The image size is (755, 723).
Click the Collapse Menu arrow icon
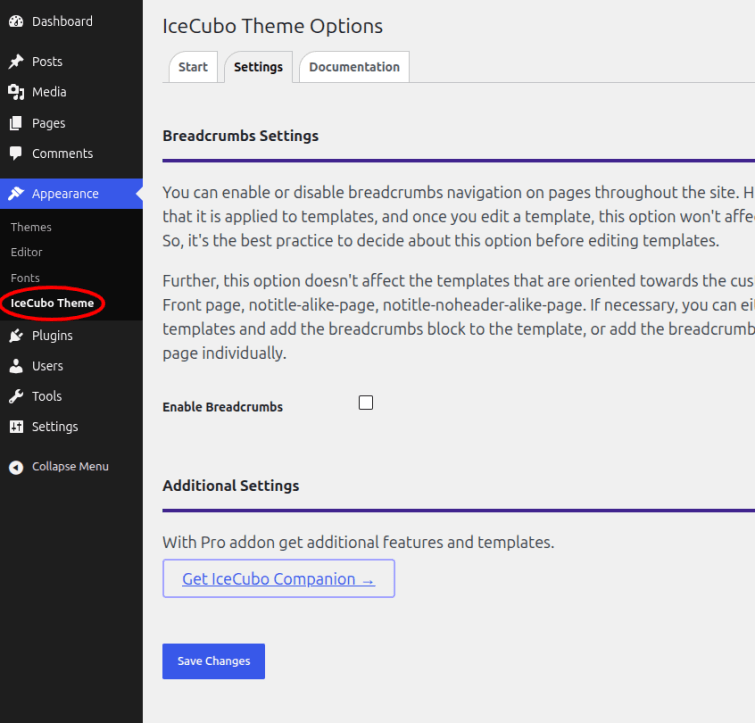(16, 467)
